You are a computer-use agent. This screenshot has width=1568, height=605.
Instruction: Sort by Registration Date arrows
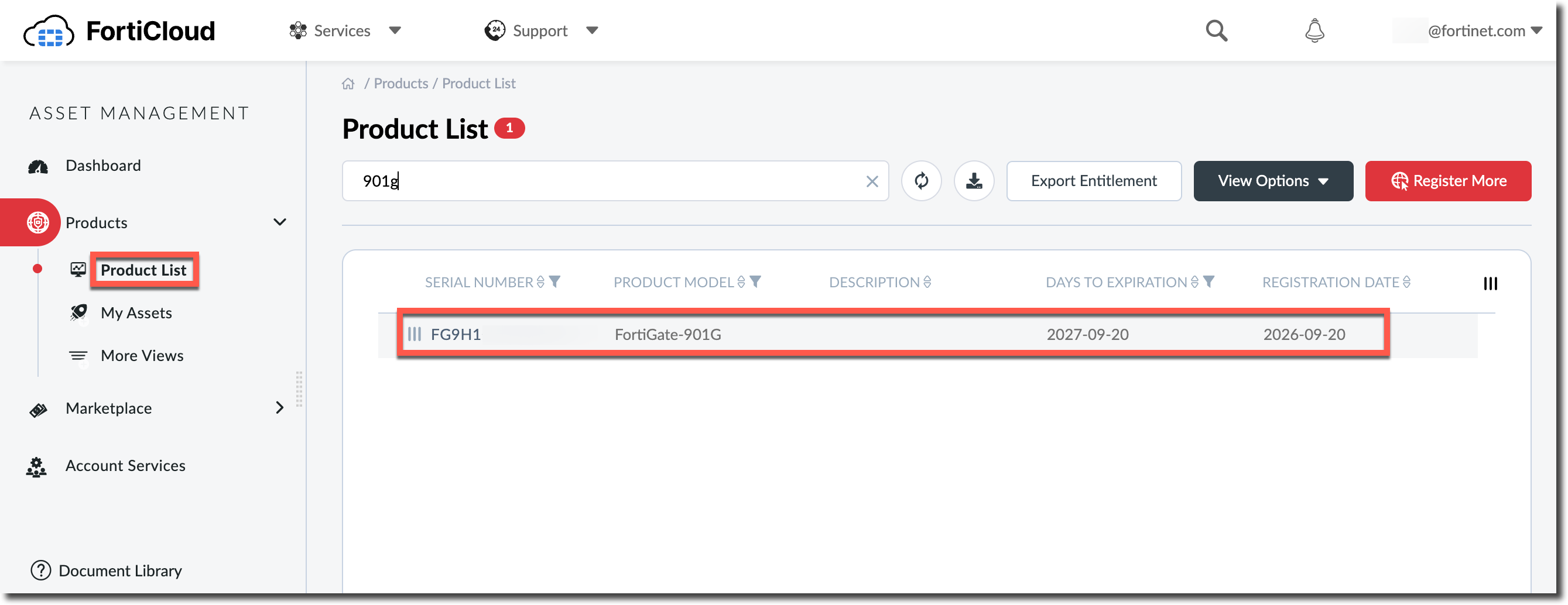(x=1406, y=282)
